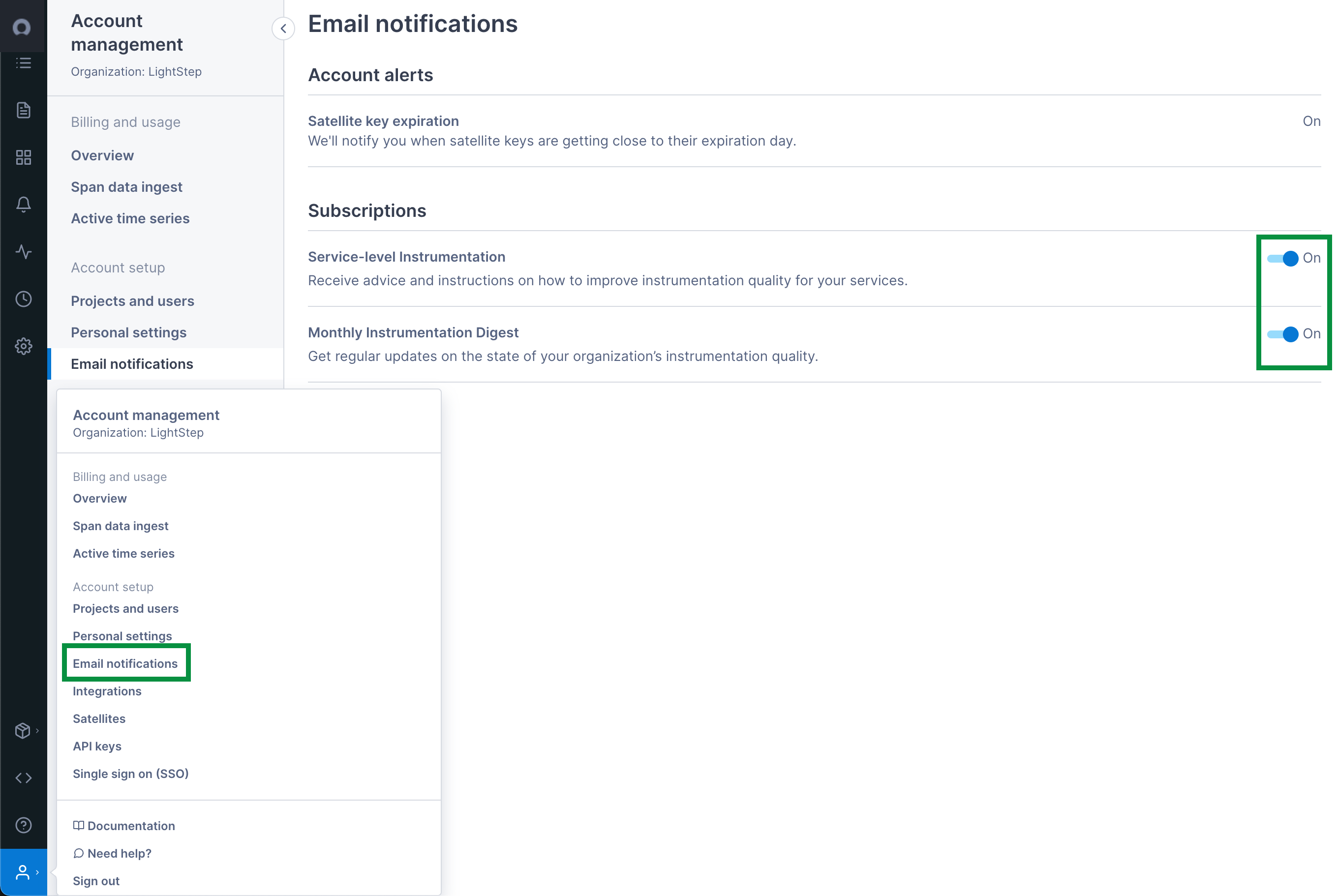The width and height of the screenshot is (1338, 896).
Task: Open the dashboards grid icon
Action: 24,158
